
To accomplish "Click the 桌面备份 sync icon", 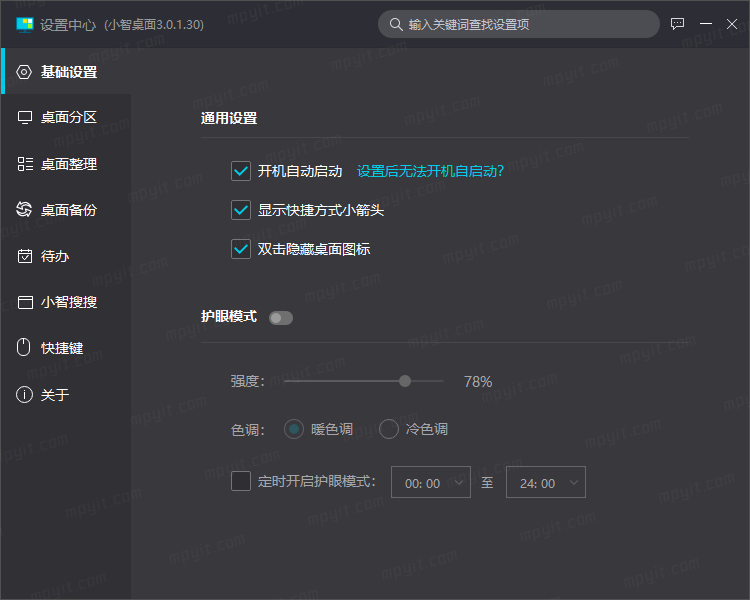I will [24, 209].
